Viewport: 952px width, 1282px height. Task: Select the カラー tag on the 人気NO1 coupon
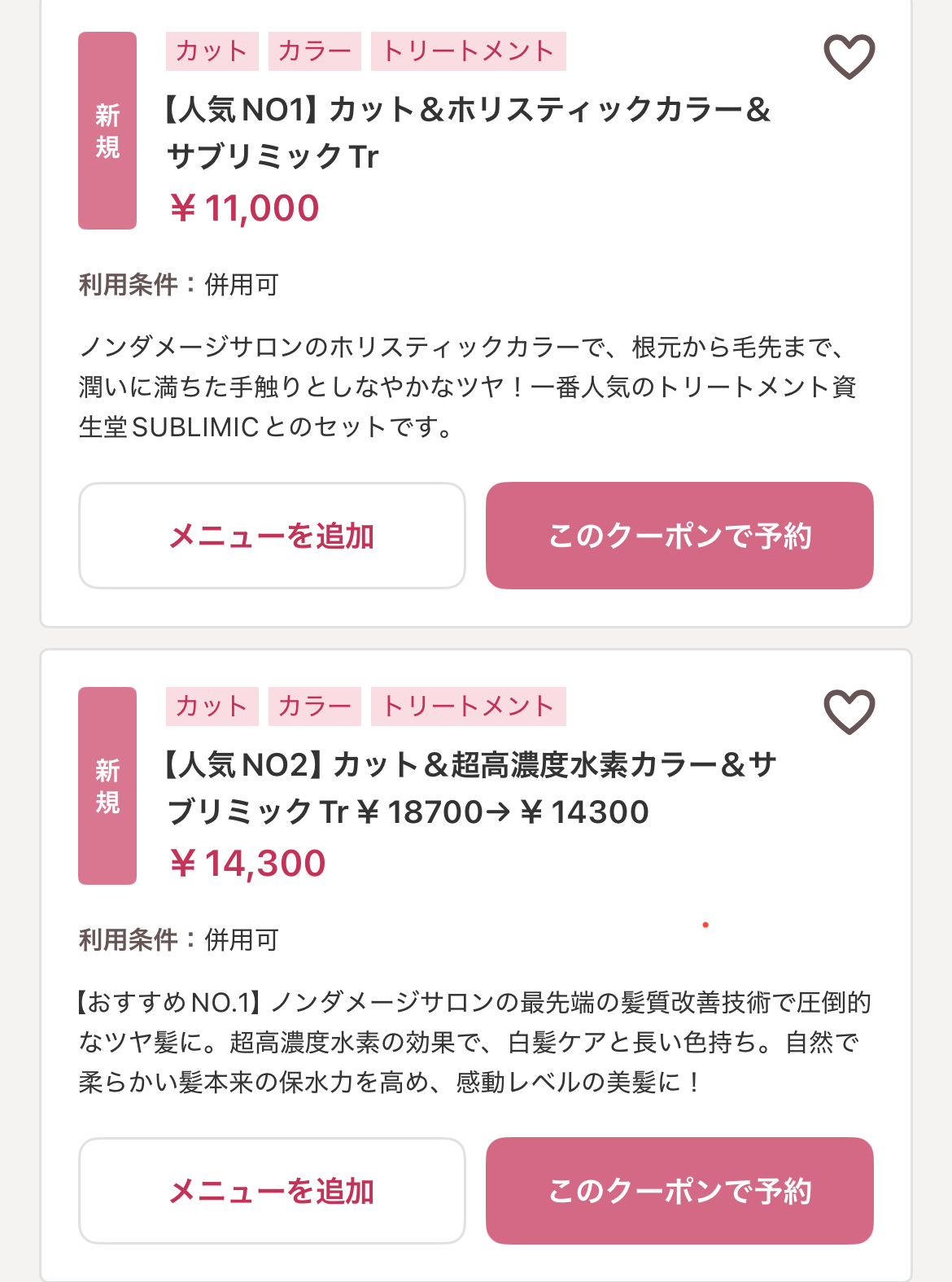tap(314, 51)
